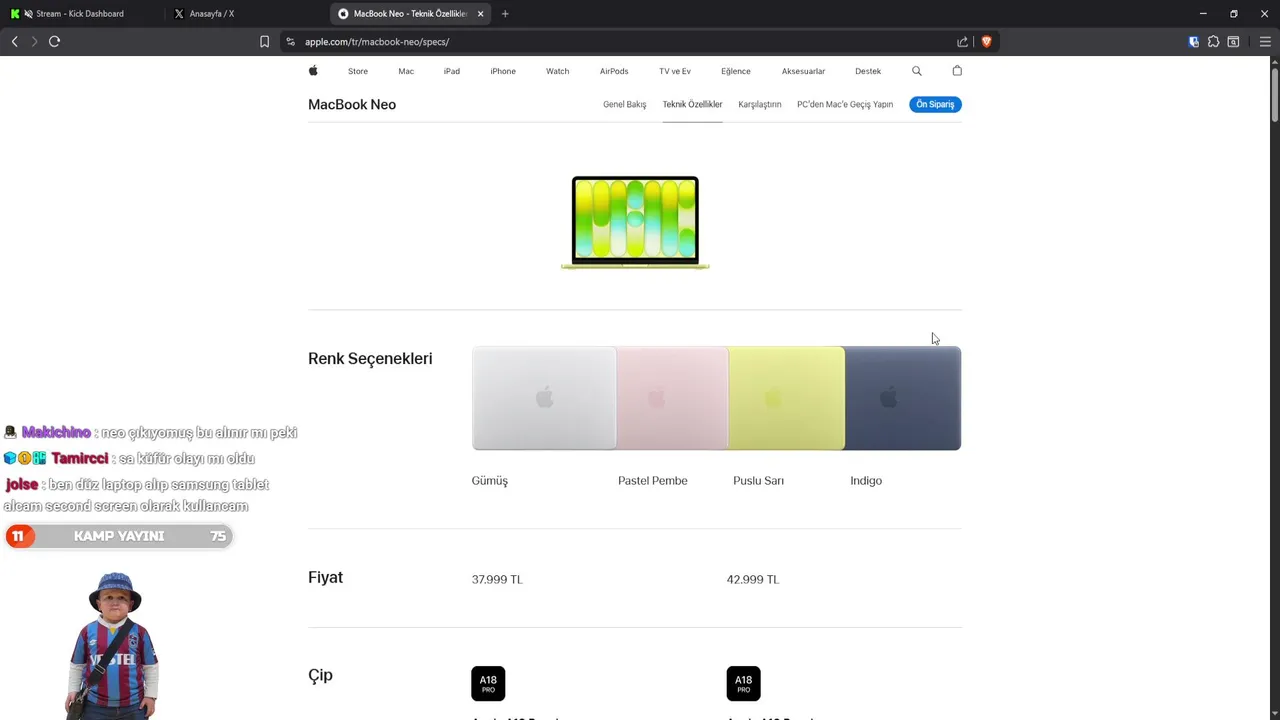Go back with the browser back arrow

tap(14, 41)
